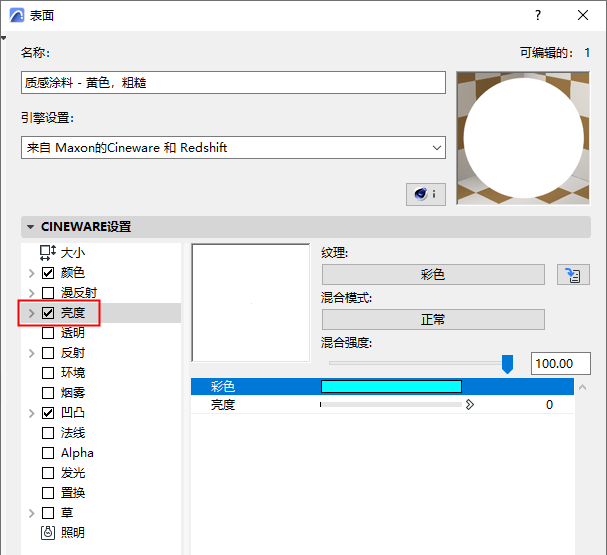Click the white texture preview box
The image size is (607, 555).
(x=251, y=303)
